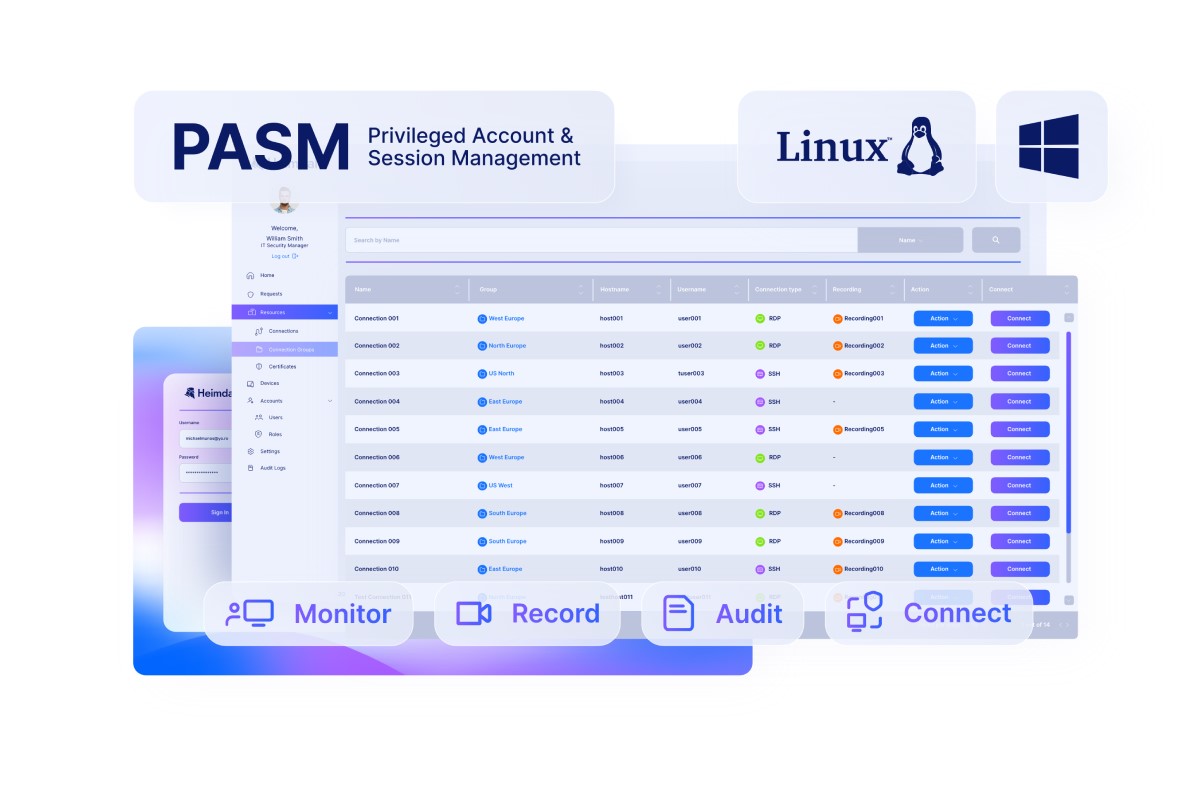Open Action dropdown for Connection 003
The image size is (1200, 800).
click(943, 373)
